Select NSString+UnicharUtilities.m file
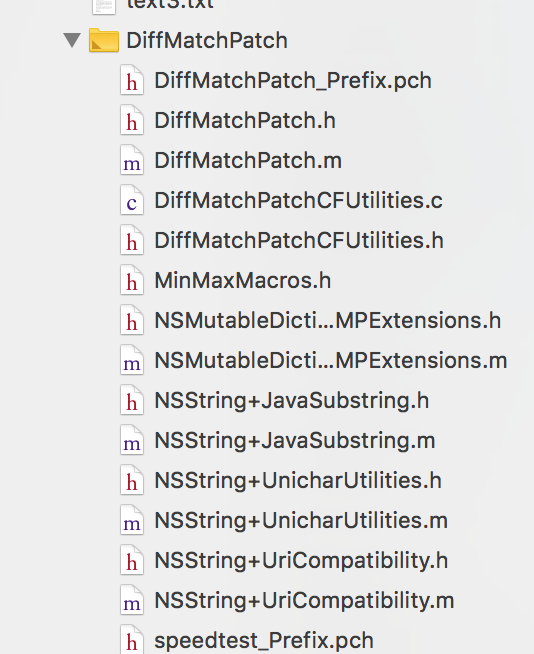The image size is (534, 654). click(x=301, y=521)
